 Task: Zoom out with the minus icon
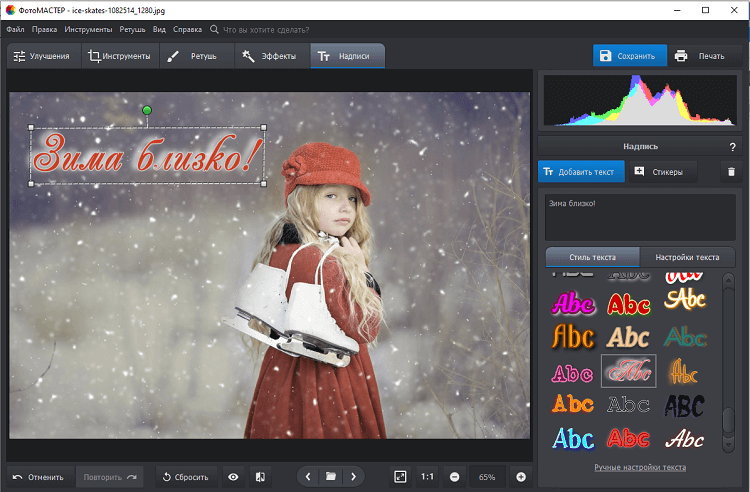[x=454, y=477]
